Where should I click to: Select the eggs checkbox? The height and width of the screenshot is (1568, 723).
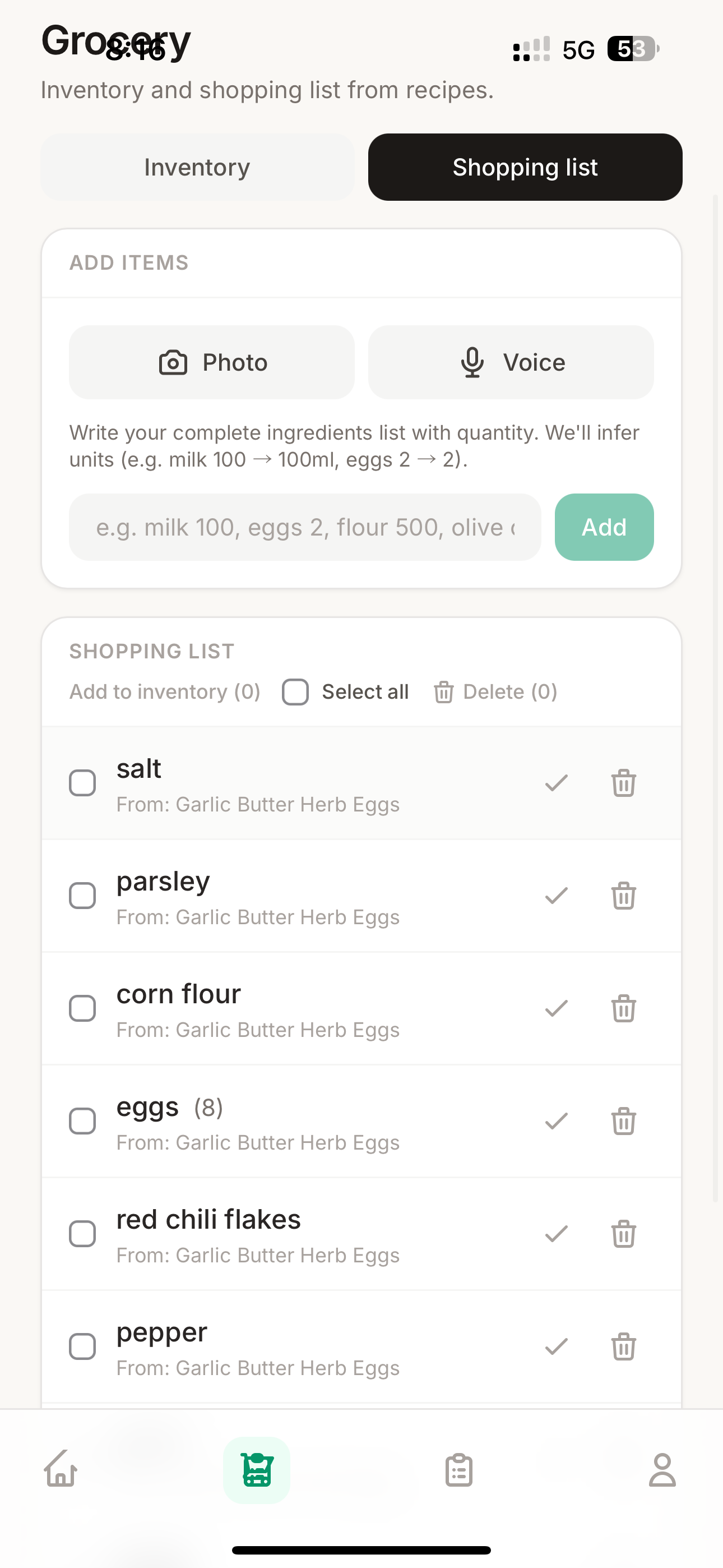click(83, 1121)
